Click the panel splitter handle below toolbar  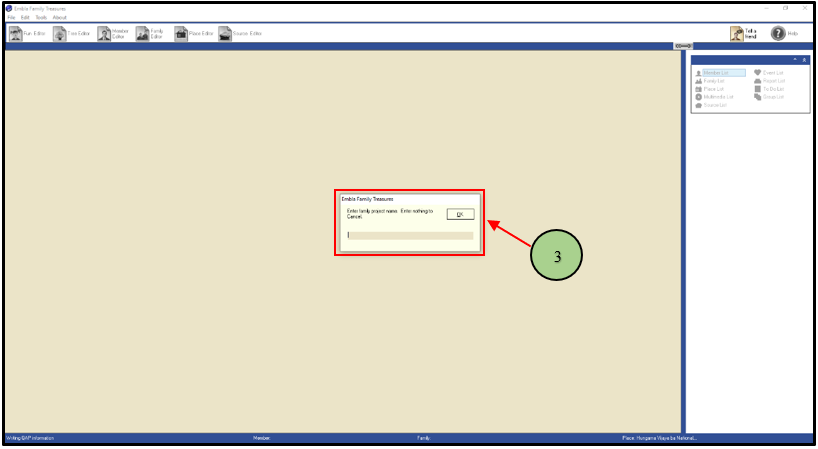click(683, 46)
